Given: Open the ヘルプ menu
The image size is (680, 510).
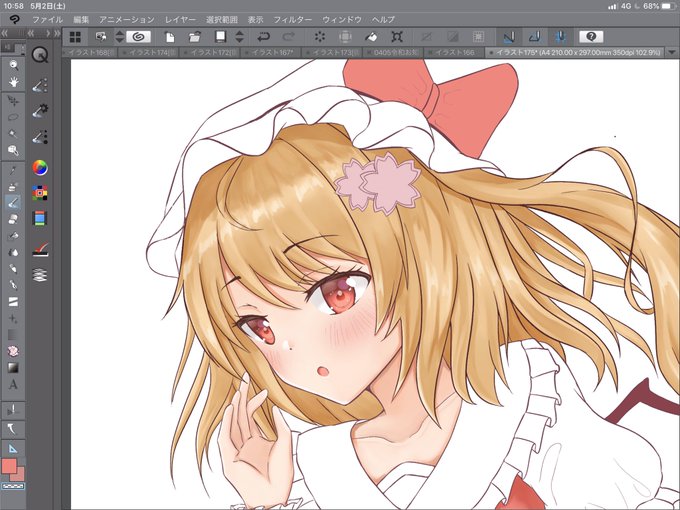Looking at the screenshot, I should pos(383,20).
